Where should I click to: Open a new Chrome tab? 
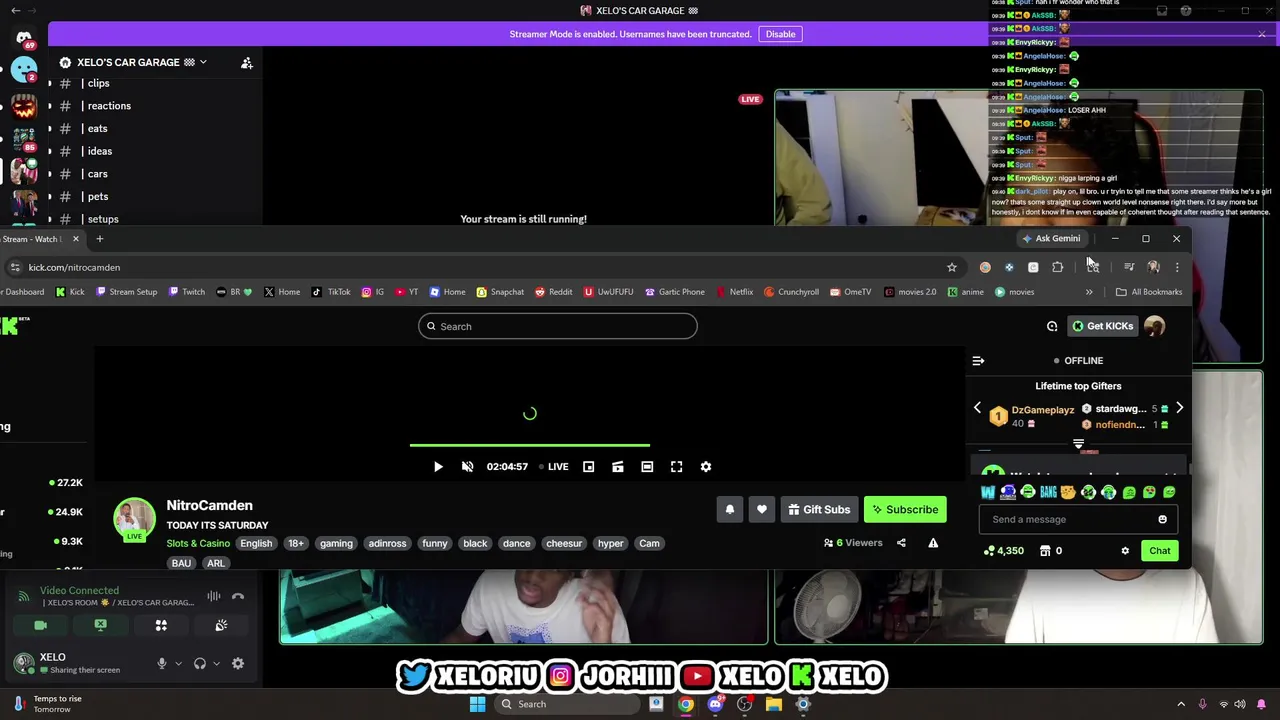[x=99, y=239]
